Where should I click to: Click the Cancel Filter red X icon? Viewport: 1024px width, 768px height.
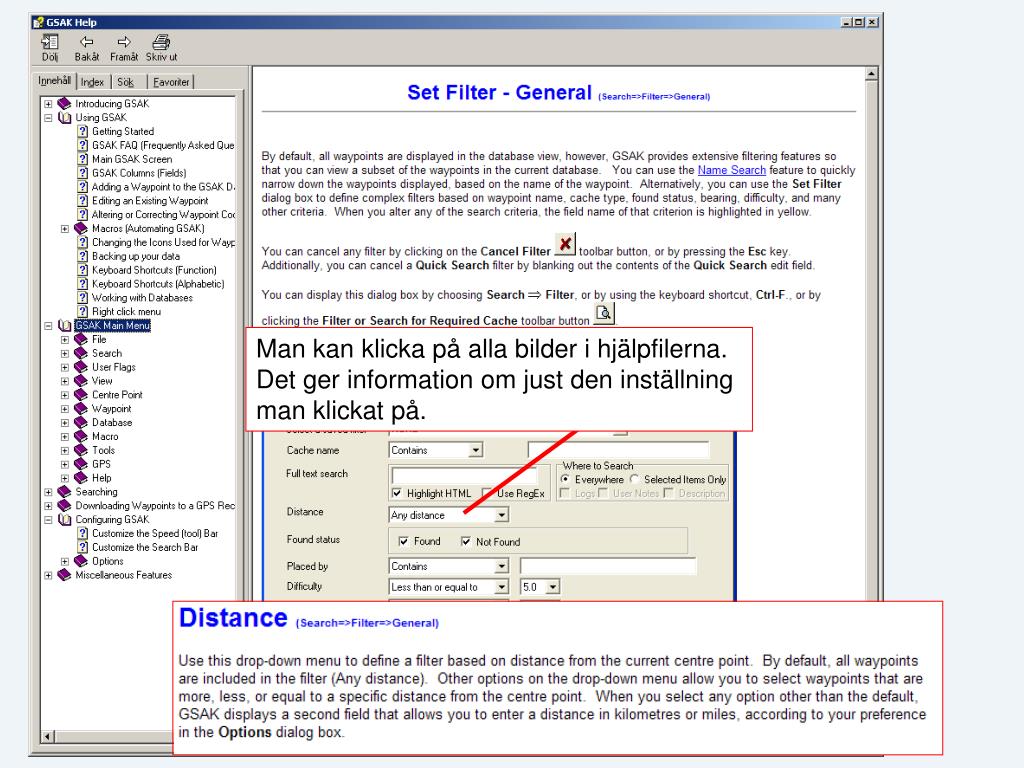click(565, 244)
